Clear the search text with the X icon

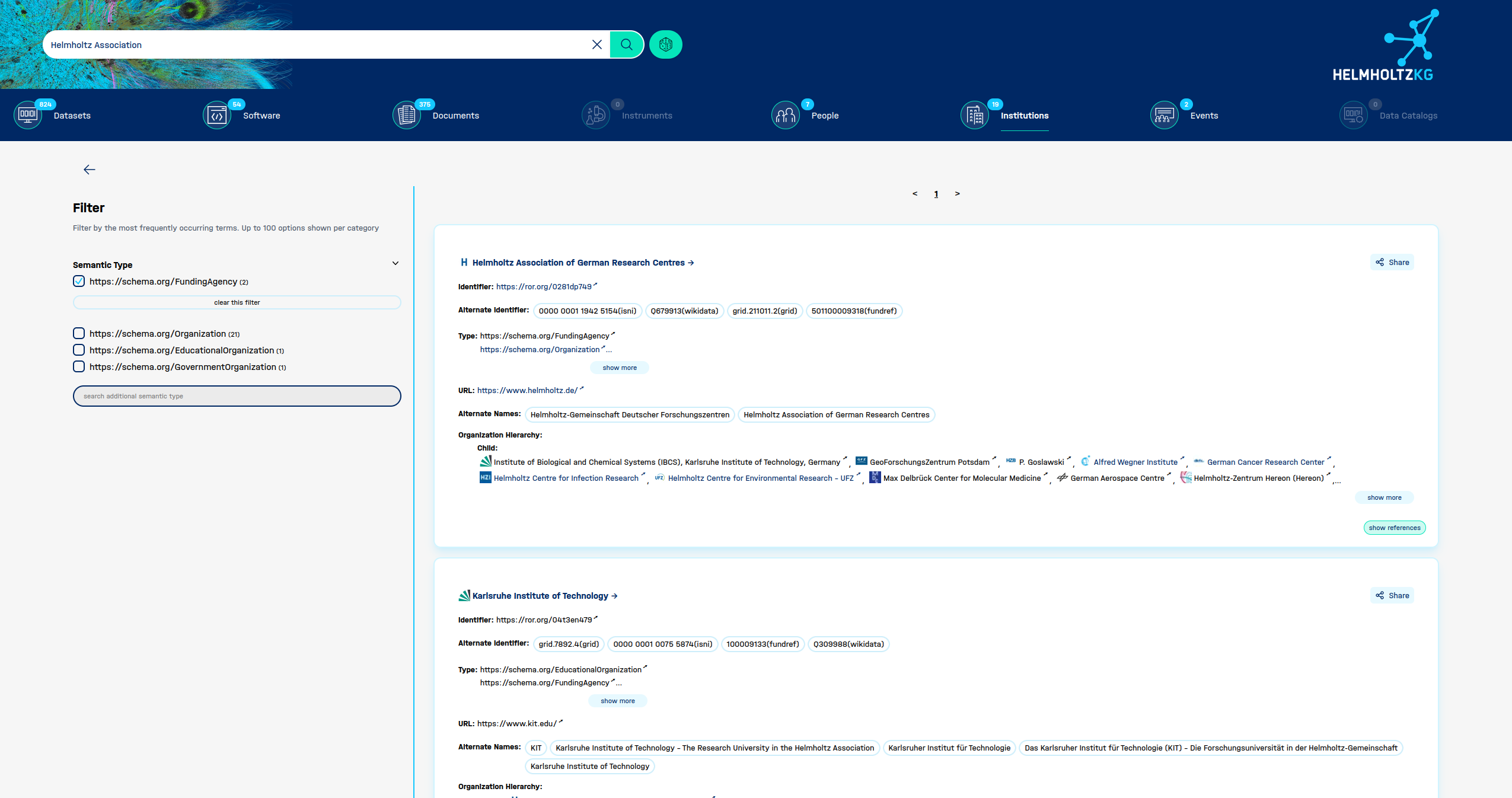(x=597, y=44)
